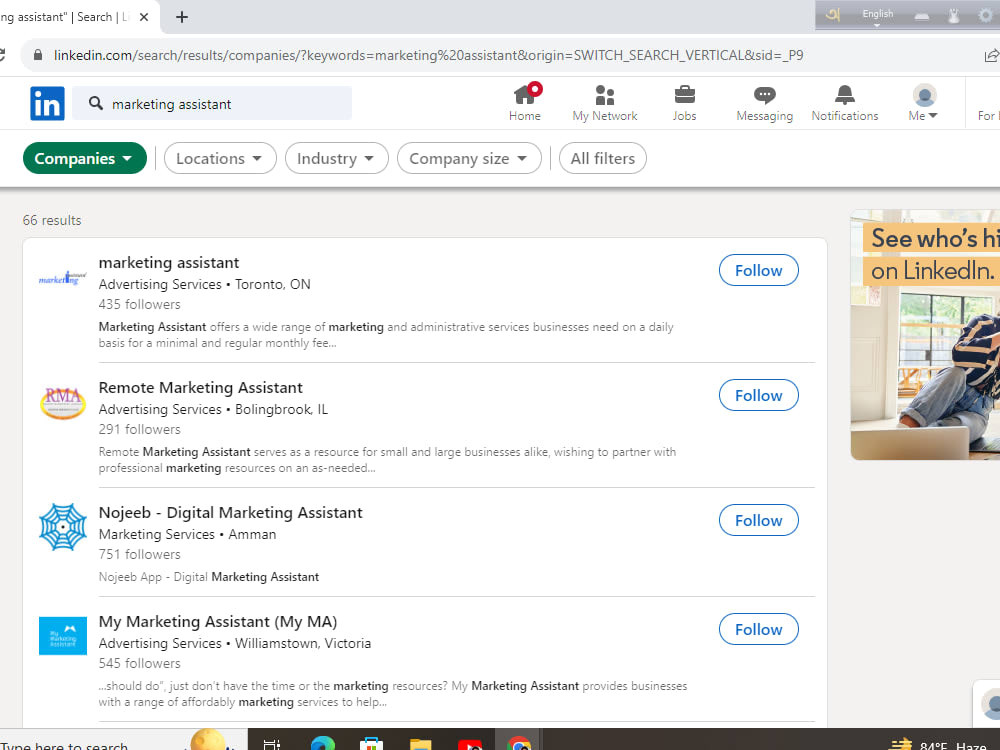Click the browser address bar URL
This screenshot has height=750, width=1000.
[429, 55]
